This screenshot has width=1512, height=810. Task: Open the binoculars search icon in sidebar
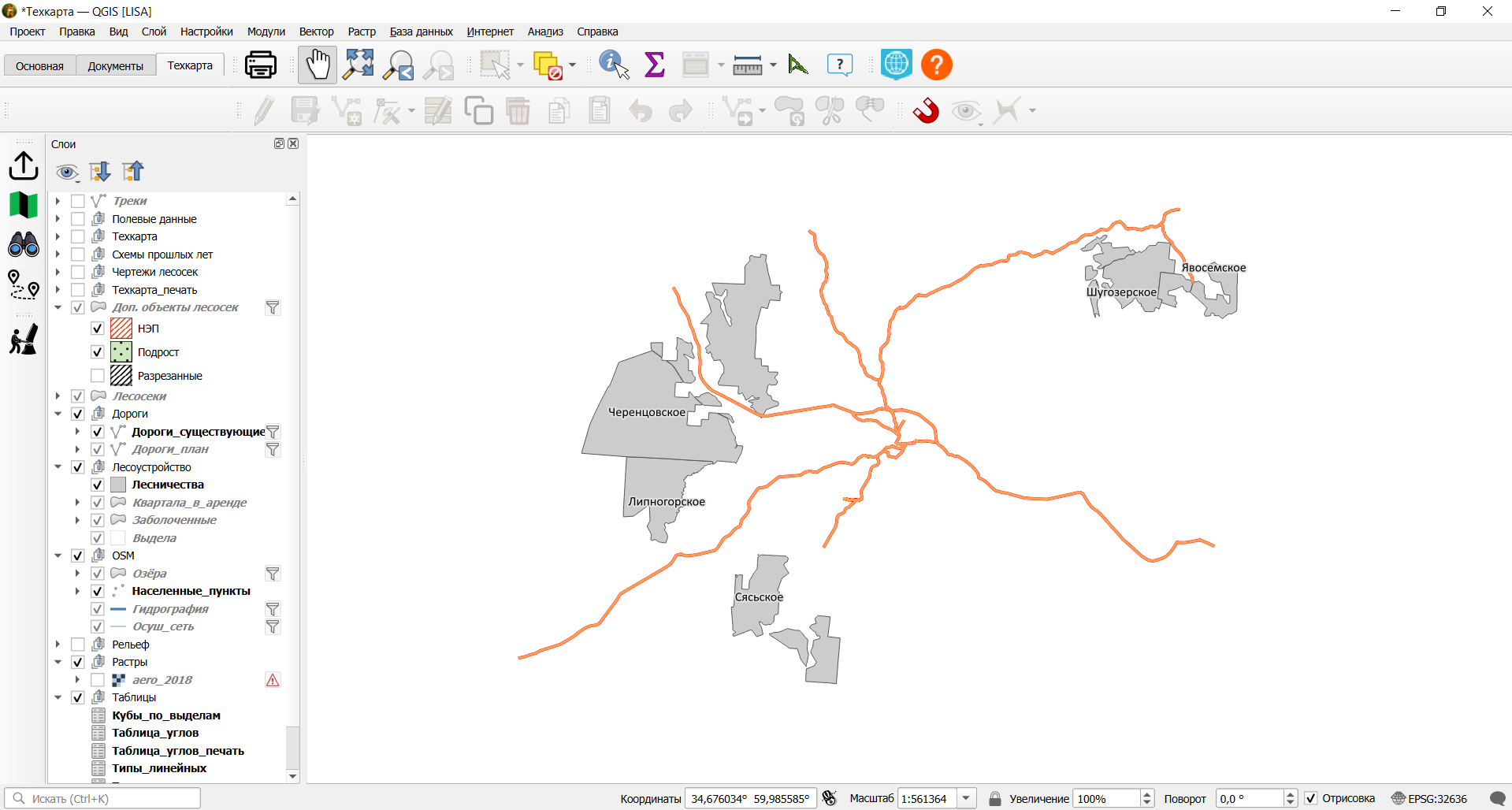pyautogui.click(x=24, y=244)
